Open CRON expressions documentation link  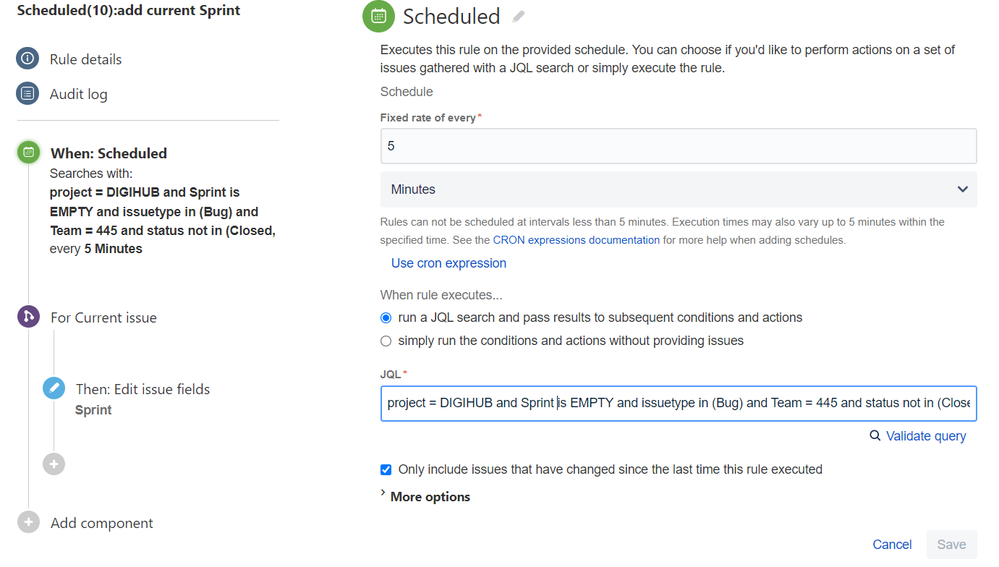click(576, 240)
